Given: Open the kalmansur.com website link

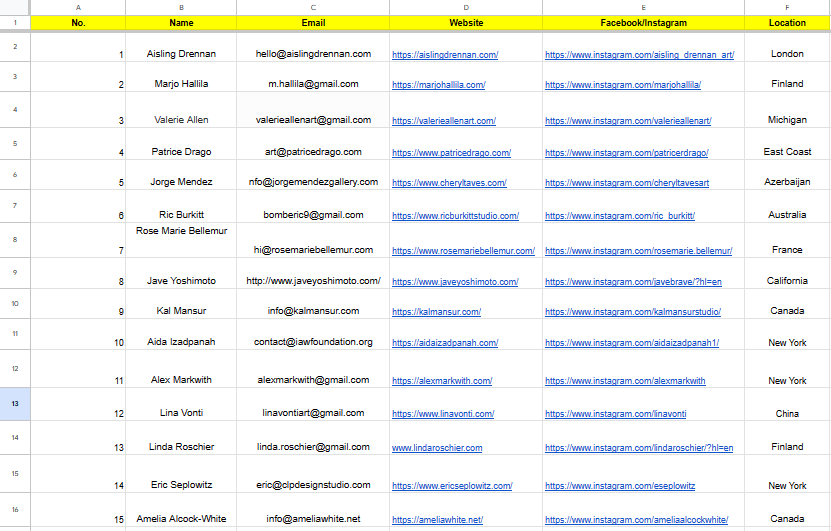Looking at the screenshot, I should pos(436,312).
